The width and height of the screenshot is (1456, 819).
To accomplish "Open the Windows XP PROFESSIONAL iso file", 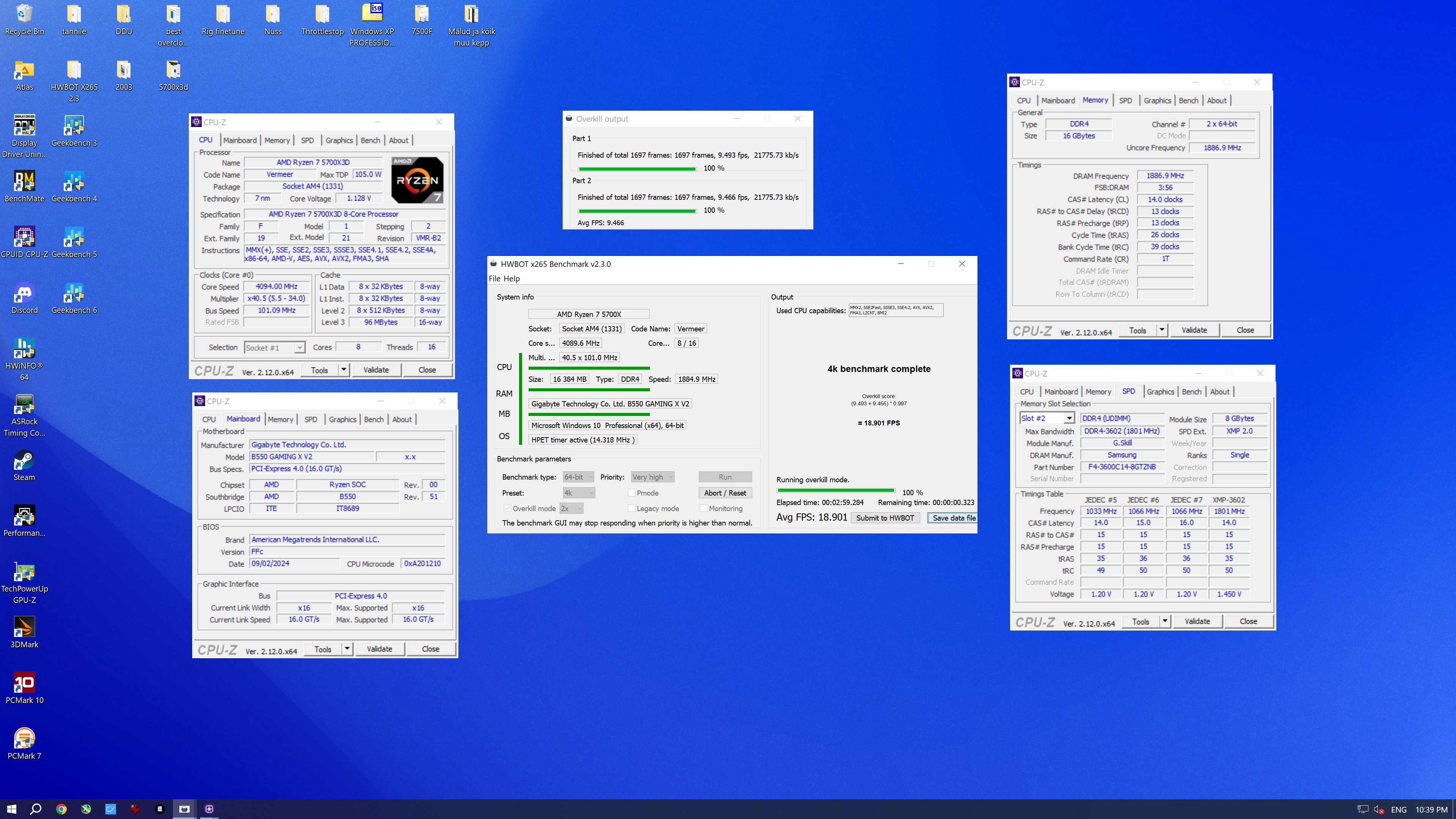I will [372, 25].
